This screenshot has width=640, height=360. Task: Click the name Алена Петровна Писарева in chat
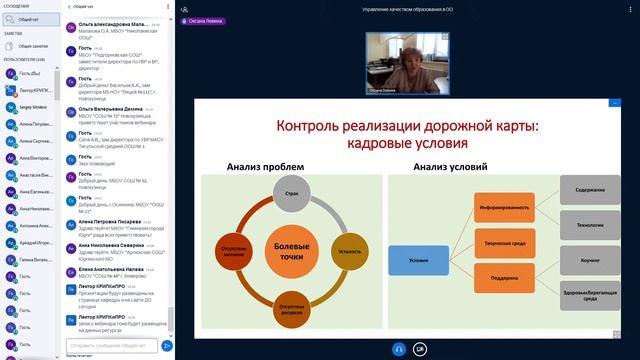[x=110, y=222]
